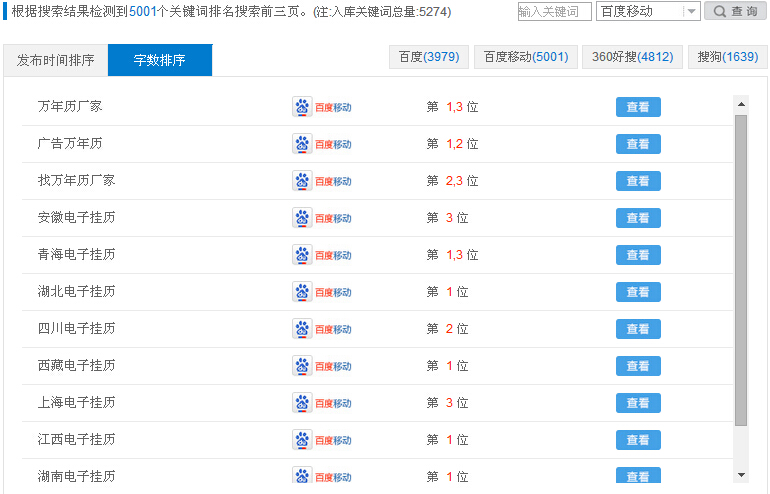
Task: Click ranking 第 2 位 for 四川电子挂历
Action: click(x=447, y=329)
